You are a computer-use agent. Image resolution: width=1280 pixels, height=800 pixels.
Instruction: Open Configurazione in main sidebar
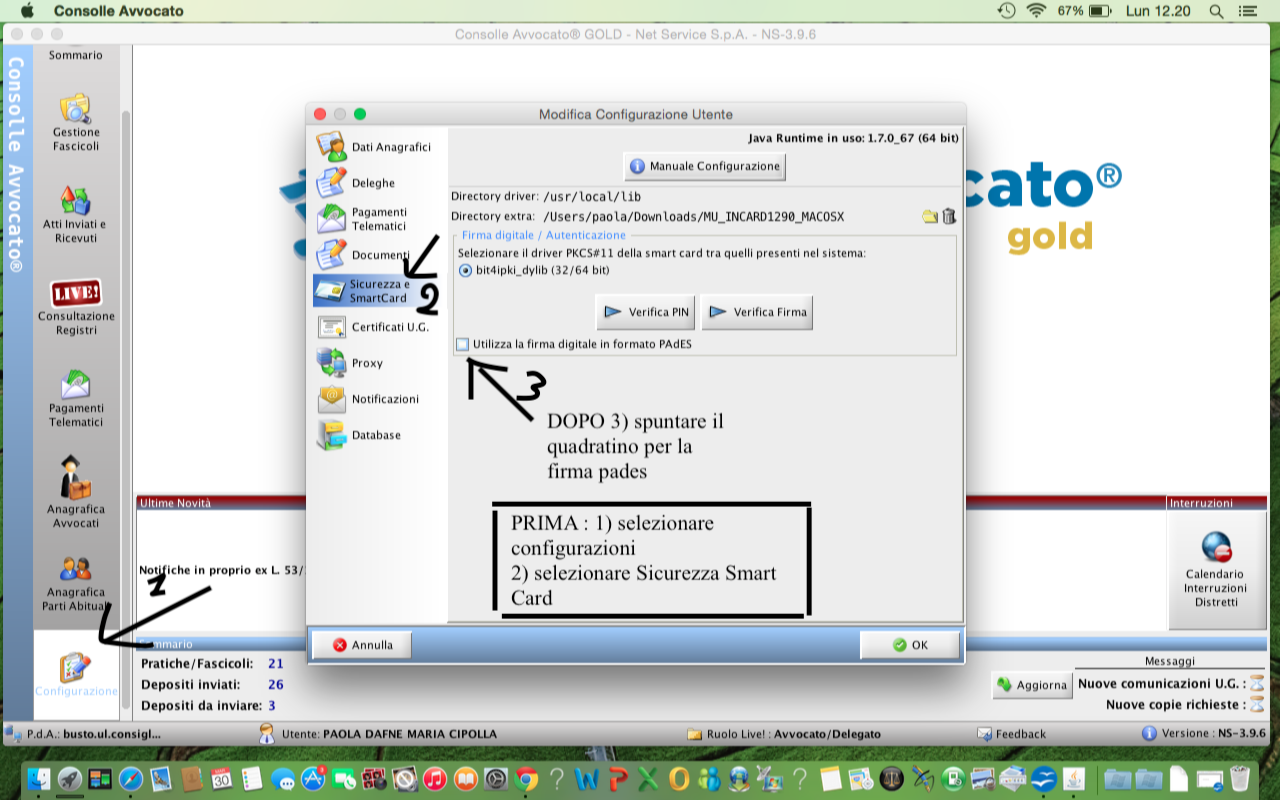(x=76, y=675)
